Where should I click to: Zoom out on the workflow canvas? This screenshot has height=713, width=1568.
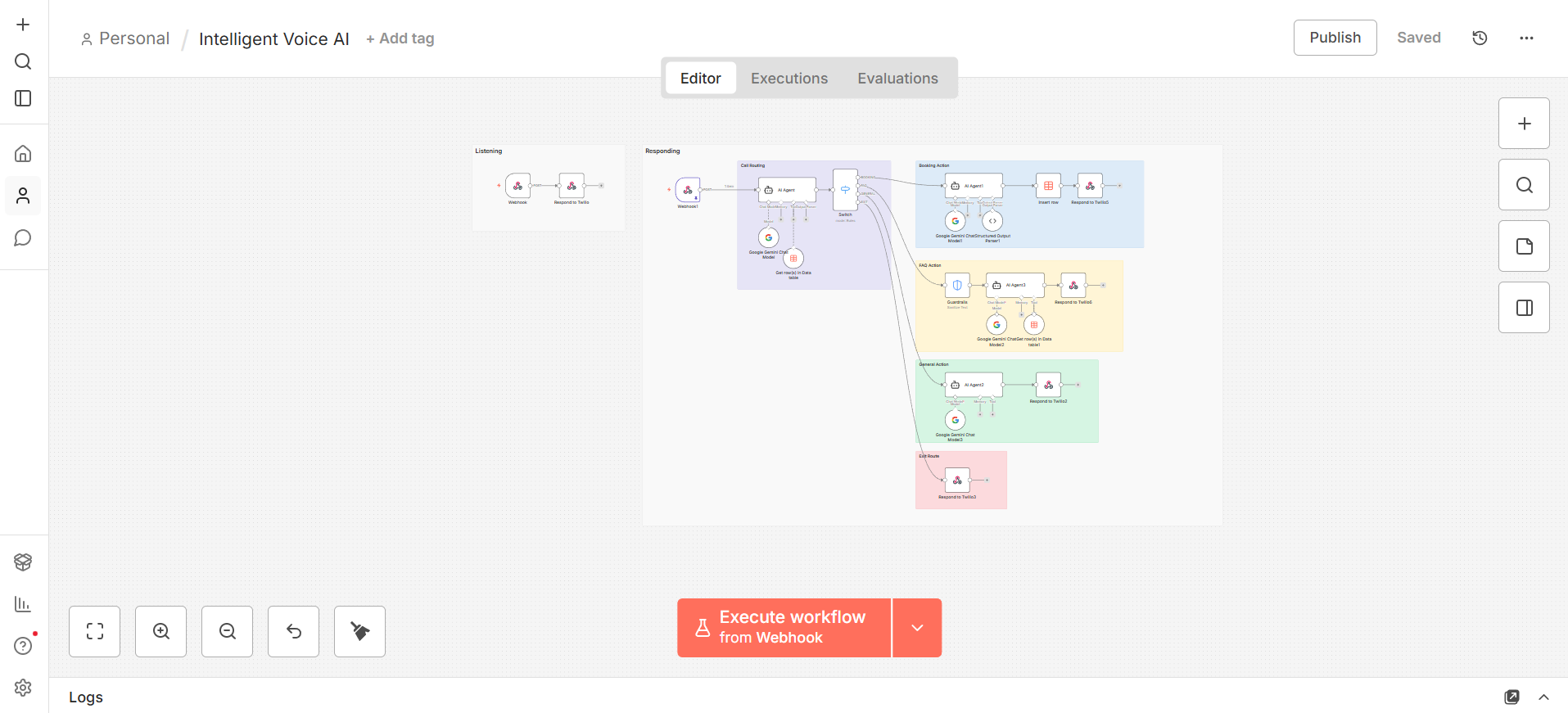pos(228,631)
